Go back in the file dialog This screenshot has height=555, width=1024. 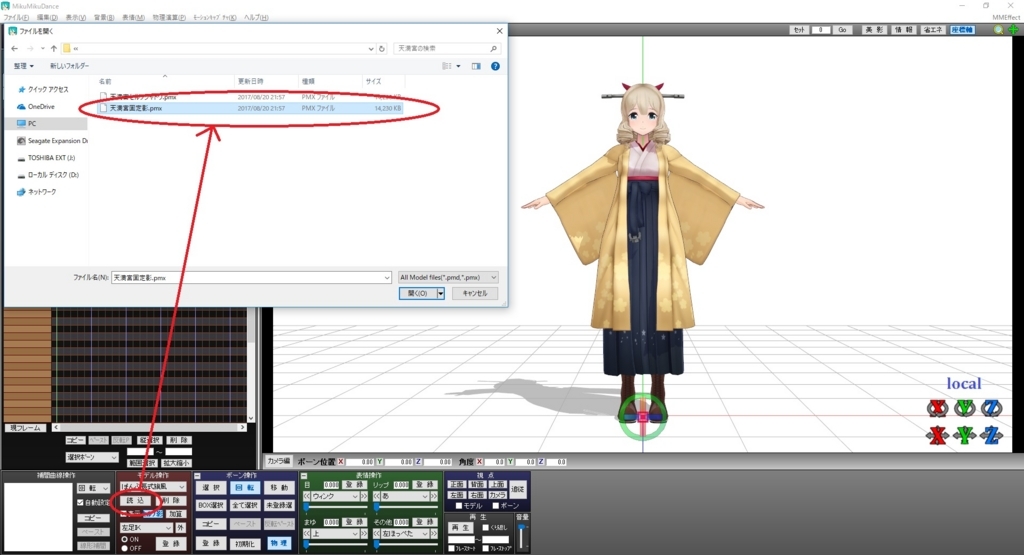point(14,48)
